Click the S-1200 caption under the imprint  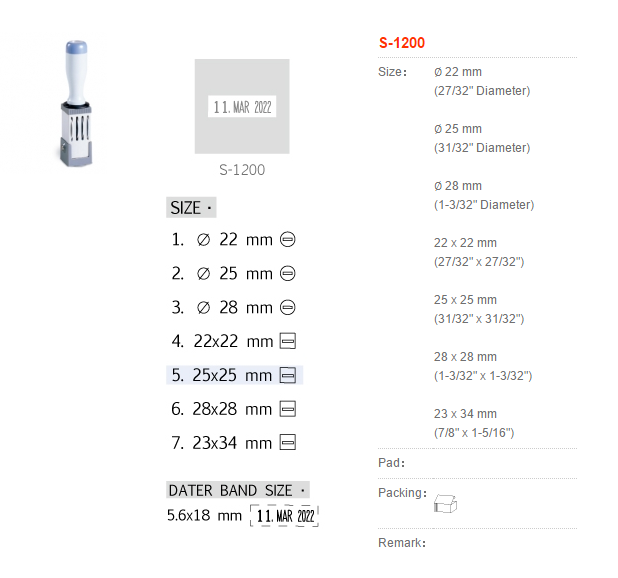point(242,170)
